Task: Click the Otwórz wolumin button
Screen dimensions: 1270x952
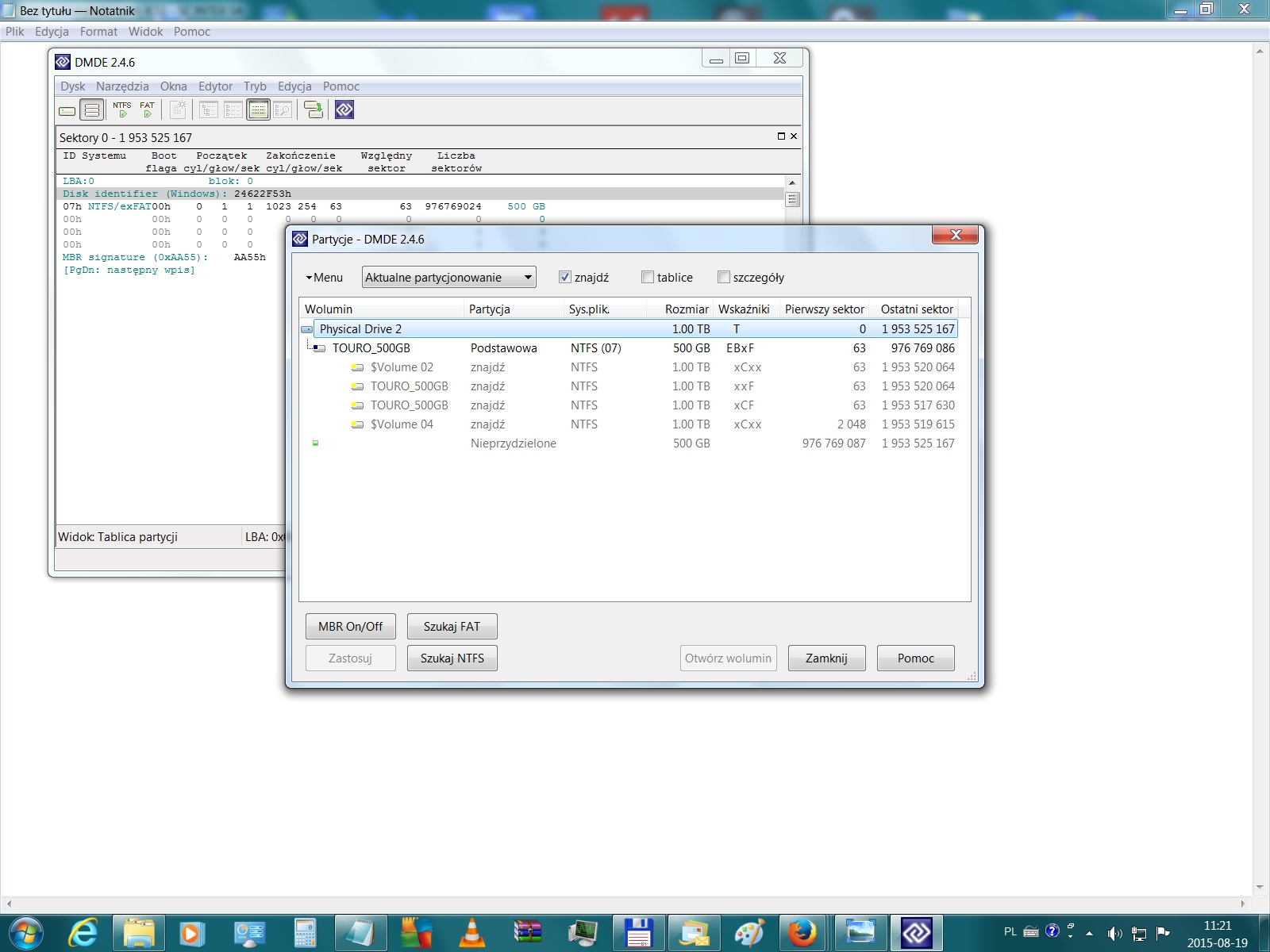Action: coord(728,658)
